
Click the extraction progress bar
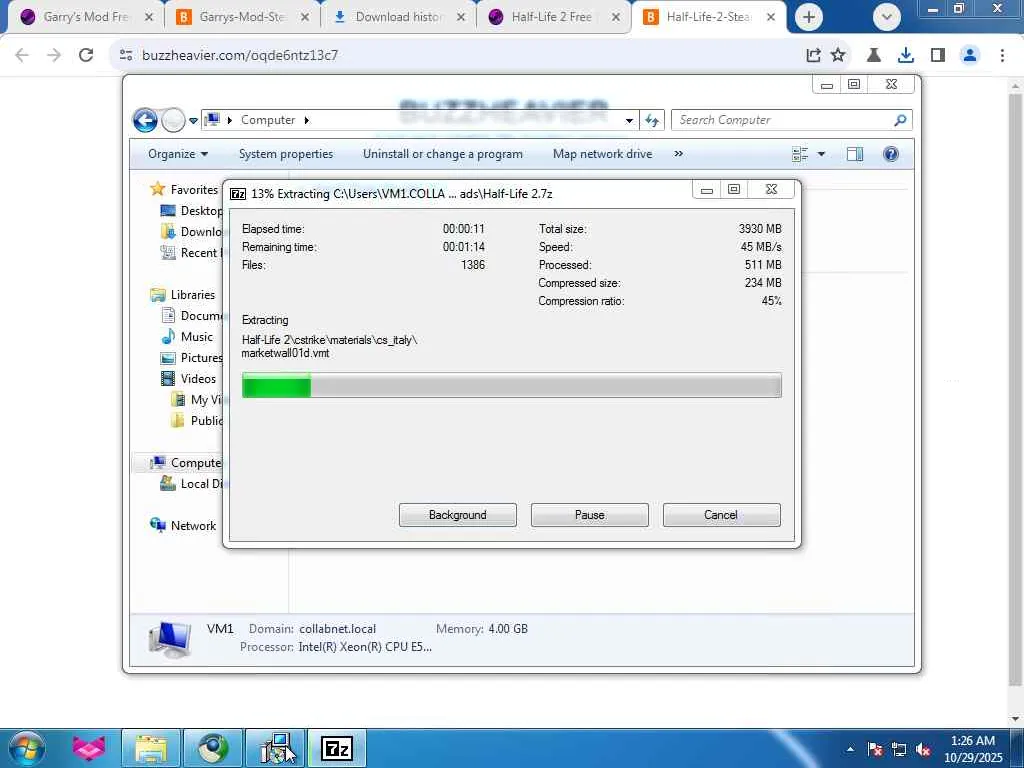click(511, 385)
